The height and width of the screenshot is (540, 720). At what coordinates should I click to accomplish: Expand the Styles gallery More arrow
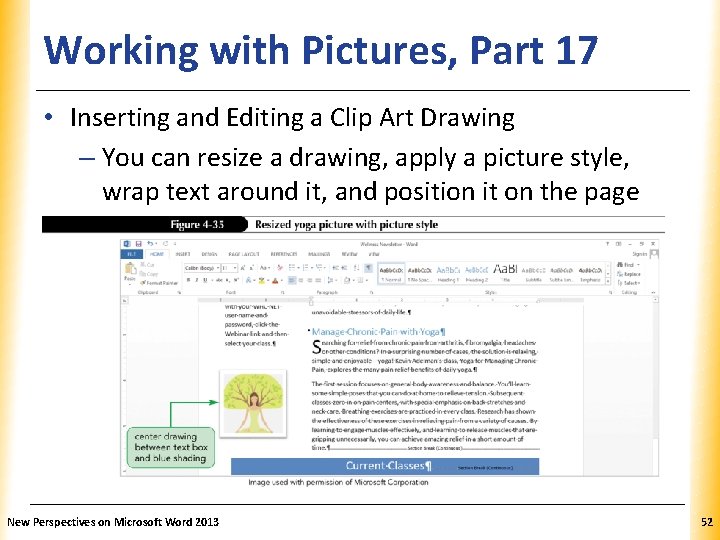(608, 281)
